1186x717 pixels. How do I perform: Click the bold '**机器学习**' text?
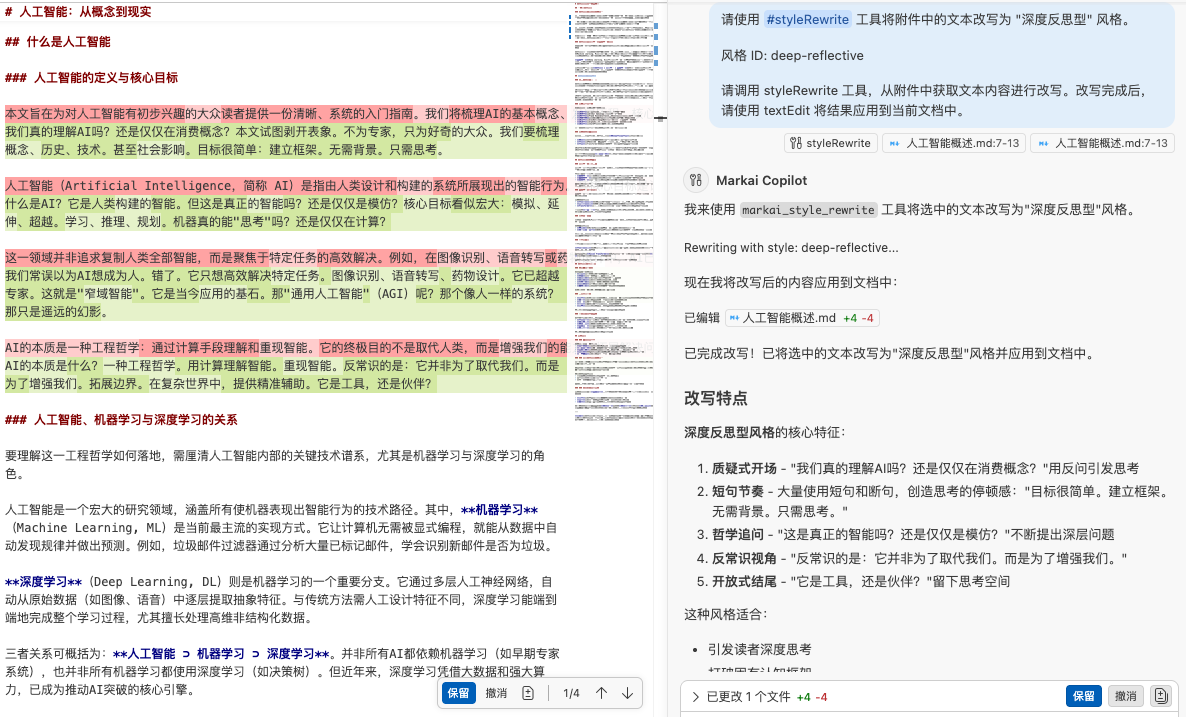click(499, 510)
